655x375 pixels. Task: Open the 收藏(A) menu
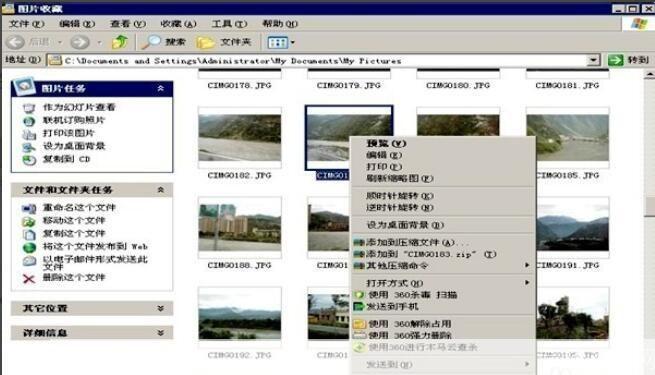pos(178,24)
